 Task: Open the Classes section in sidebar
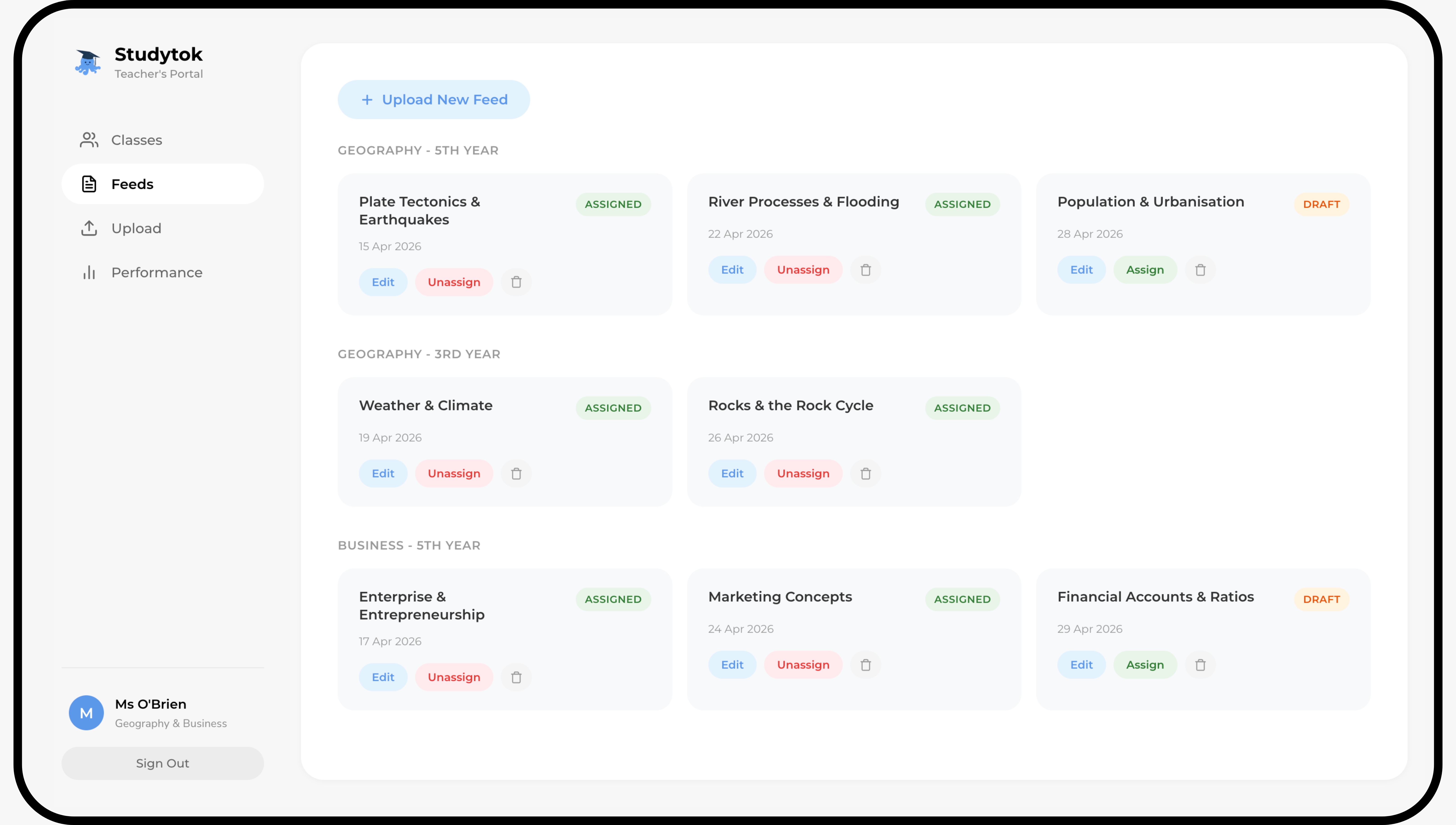coord(162,140)
